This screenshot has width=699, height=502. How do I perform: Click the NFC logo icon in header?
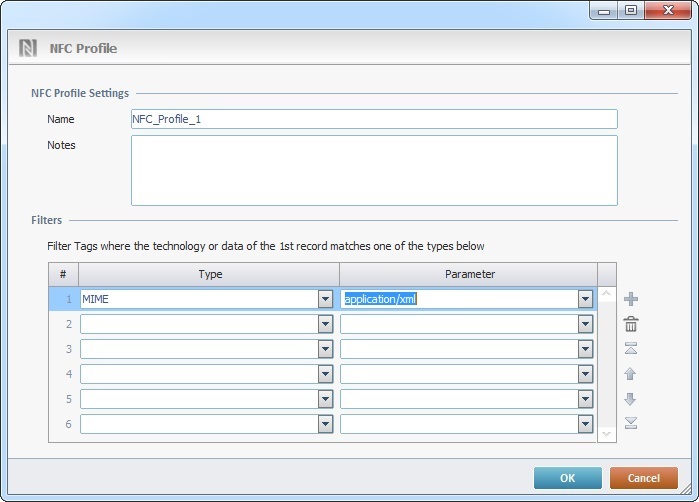[x=28, y=48]
